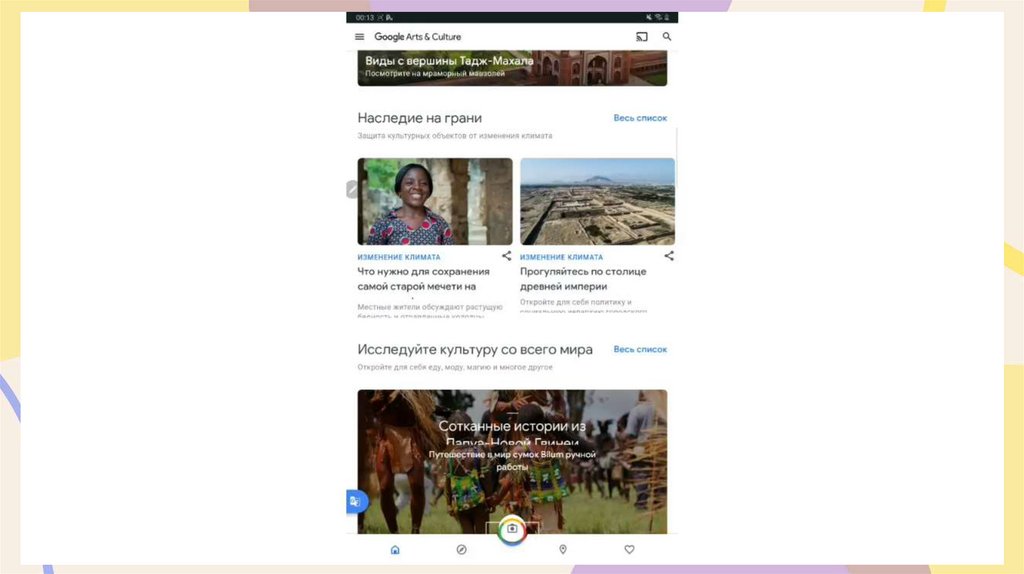Share the ancient empire capital article
Viewport: 1024px width, 574px height.
point(669,256)
